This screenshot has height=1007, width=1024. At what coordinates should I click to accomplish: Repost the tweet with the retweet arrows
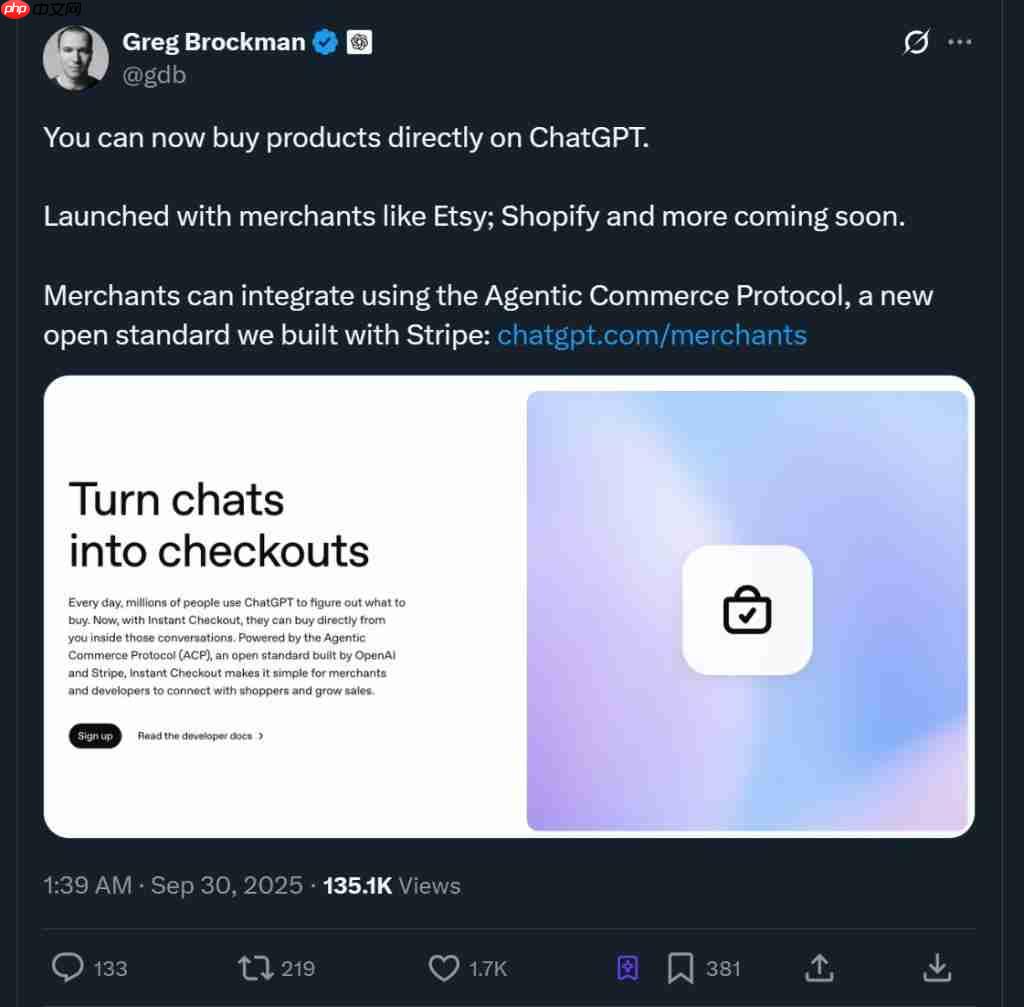tap(256, 967)
